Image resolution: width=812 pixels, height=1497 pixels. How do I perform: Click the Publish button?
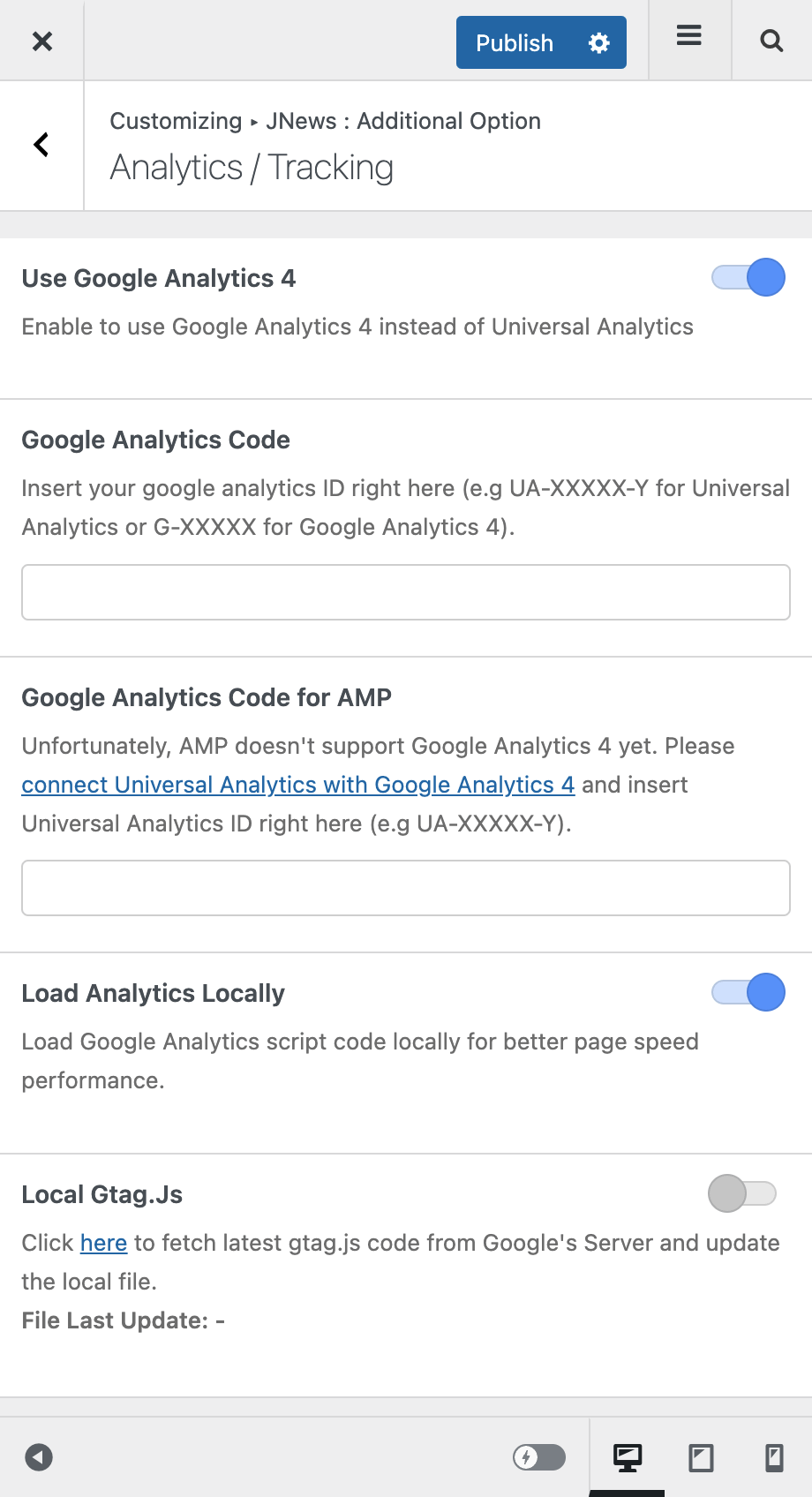(x=515, y=42)
